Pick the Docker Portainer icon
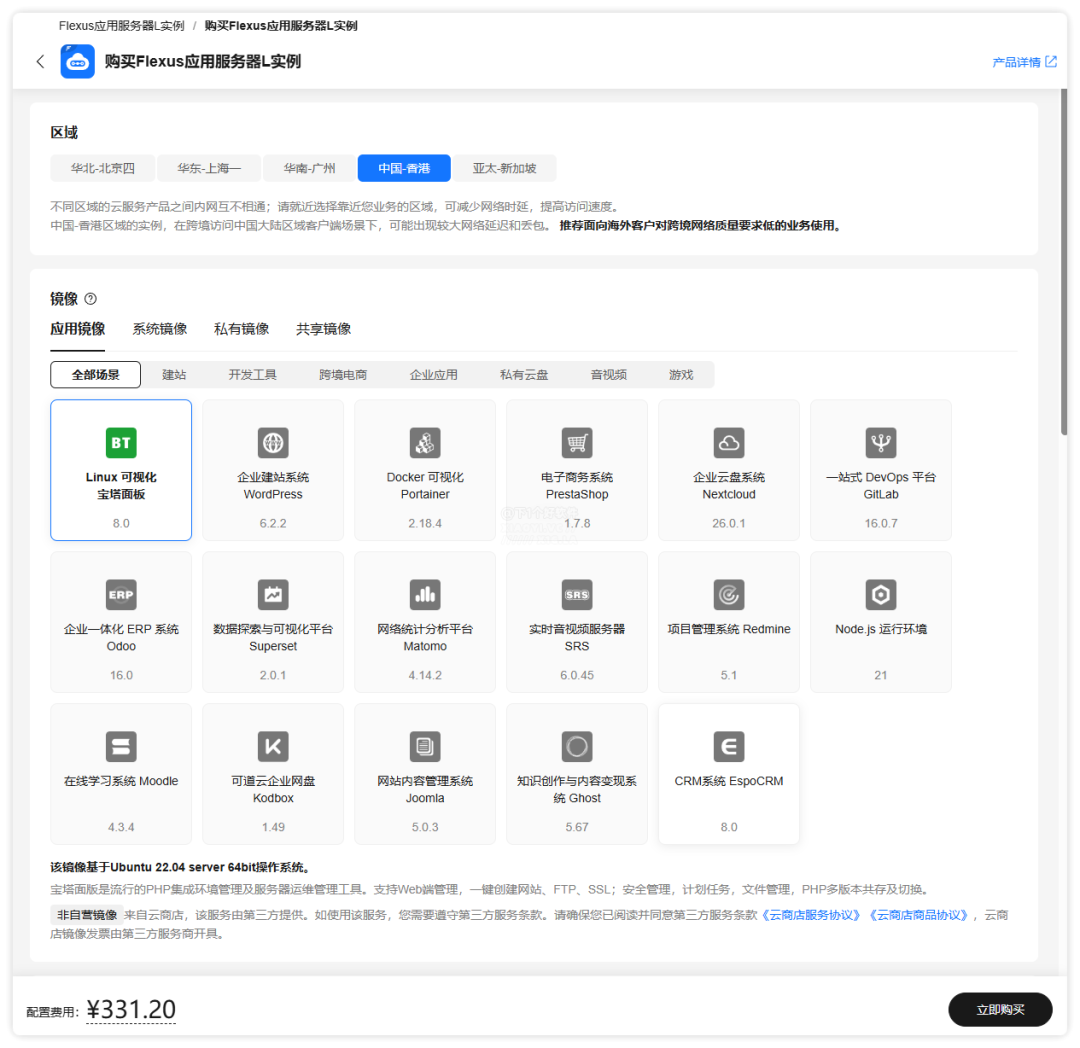Image resolution: width=1080 pixels, height=1048 pixels. (425, 443)
